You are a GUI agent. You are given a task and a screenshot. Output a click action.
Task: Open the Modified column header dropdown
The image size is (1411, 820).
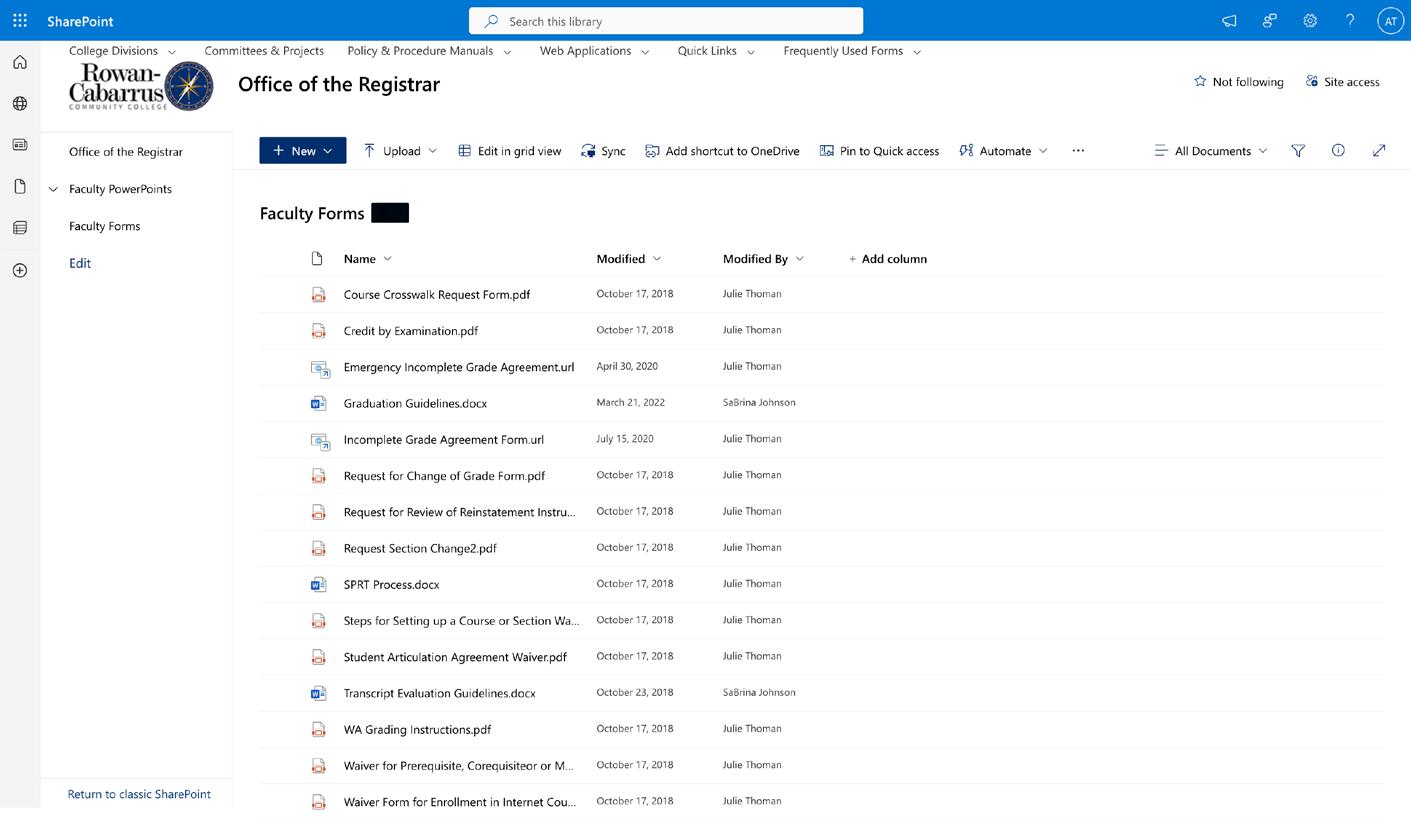click(629, 259)
